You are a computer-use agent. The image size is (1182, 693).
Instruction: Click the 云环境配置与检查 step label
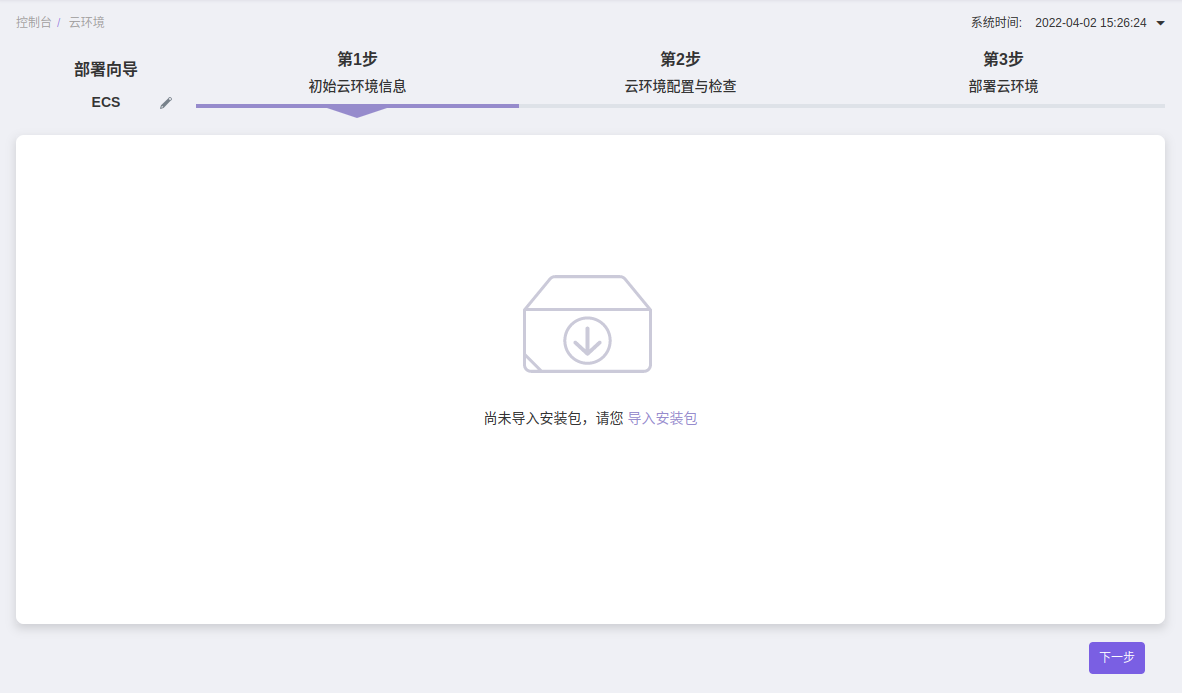(680, 87)
